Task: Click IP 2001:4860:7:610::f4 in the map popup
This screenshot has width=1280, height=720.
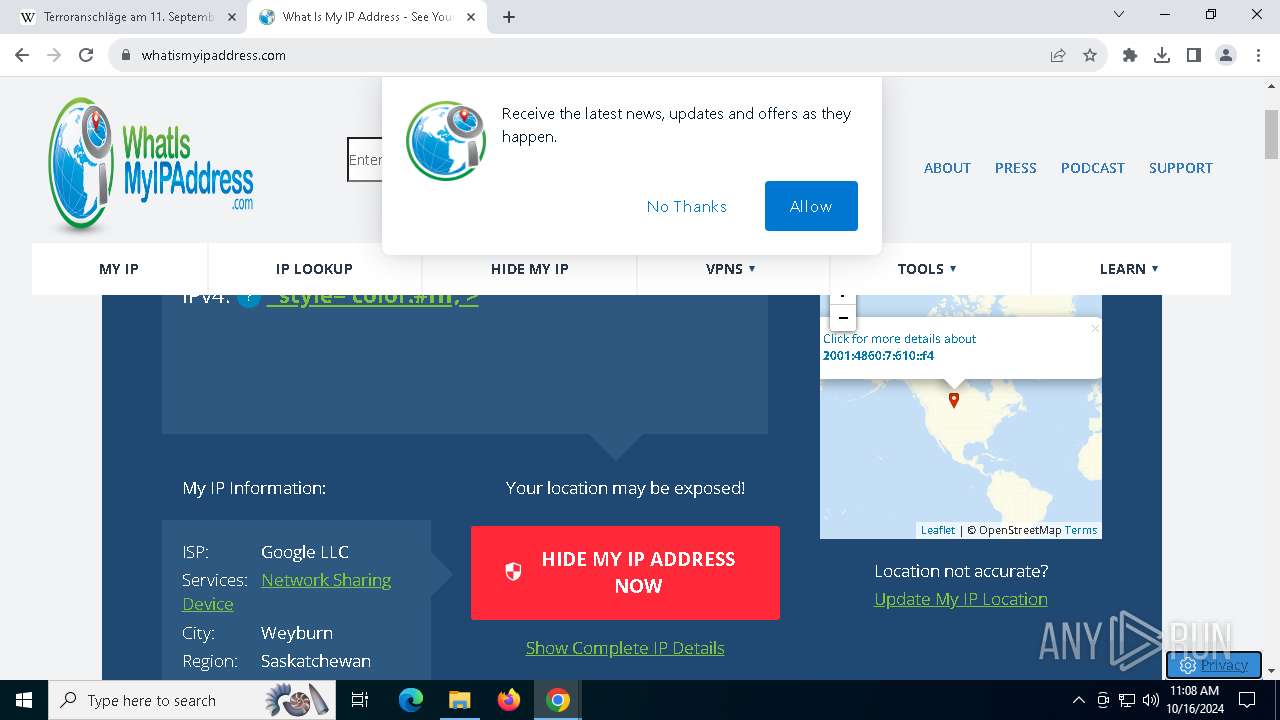Action: point(878,355)
